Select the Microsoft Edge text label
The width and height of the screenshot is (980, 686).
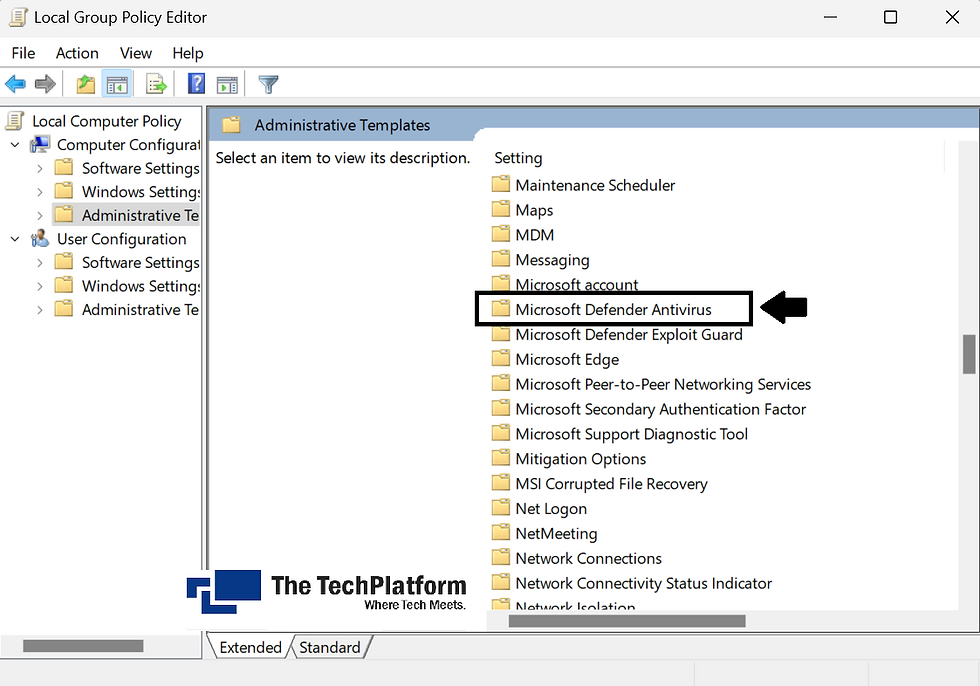pyautogui.click(x=567, y=360)
